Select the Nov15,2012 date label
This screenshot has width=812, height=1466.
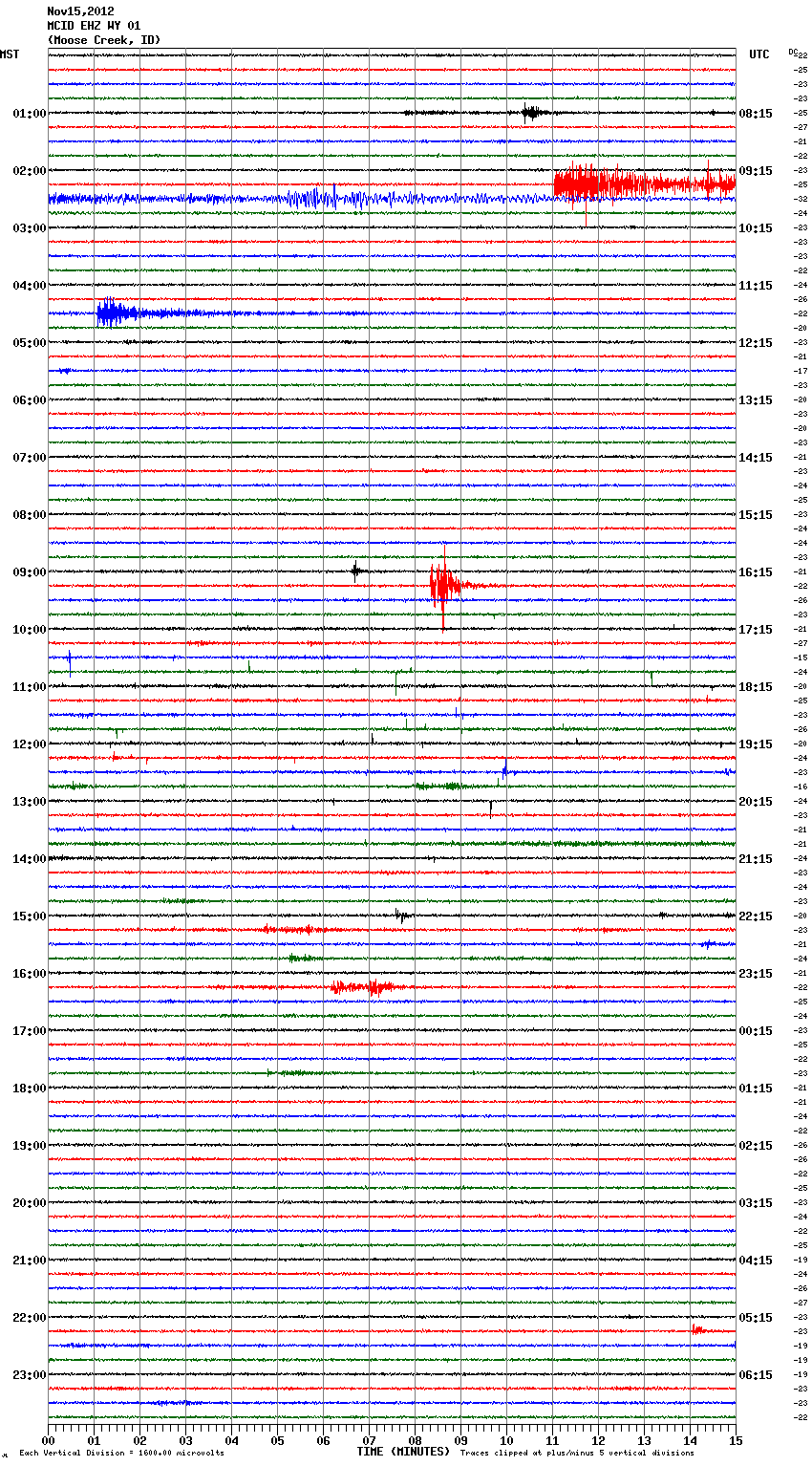click(x=80, y=11)
